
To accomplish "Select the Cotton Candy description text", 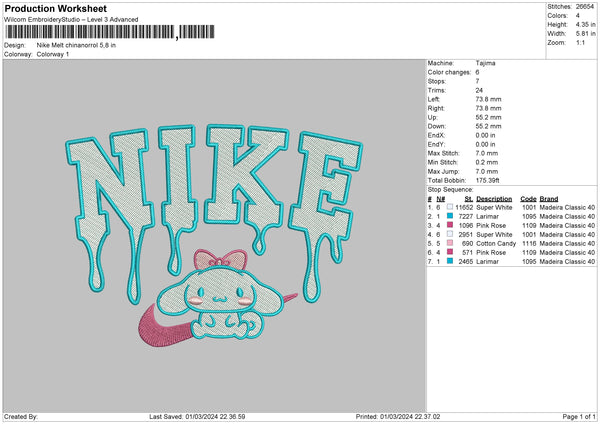I will tap(496, 243).
